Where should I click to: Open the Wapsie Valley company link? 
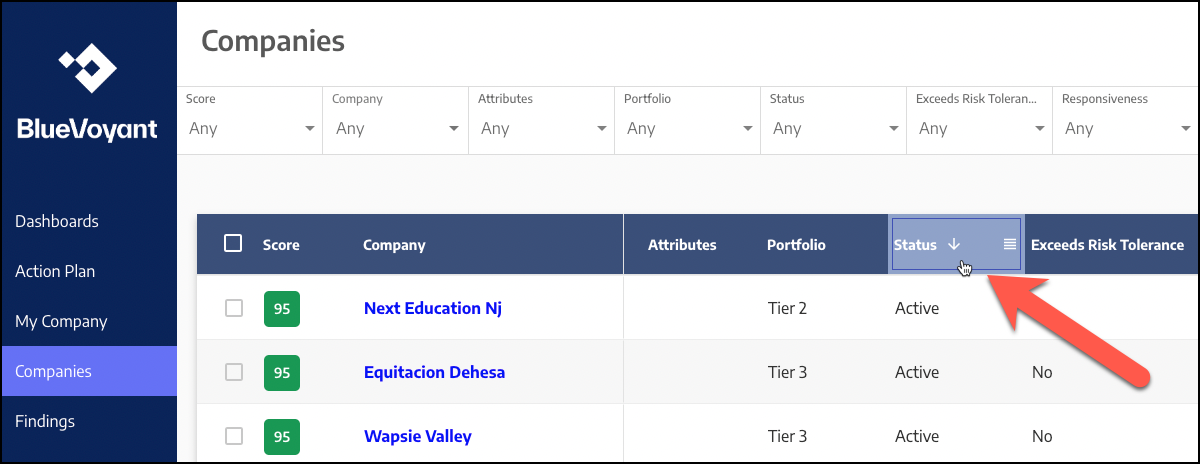point(418,436)
